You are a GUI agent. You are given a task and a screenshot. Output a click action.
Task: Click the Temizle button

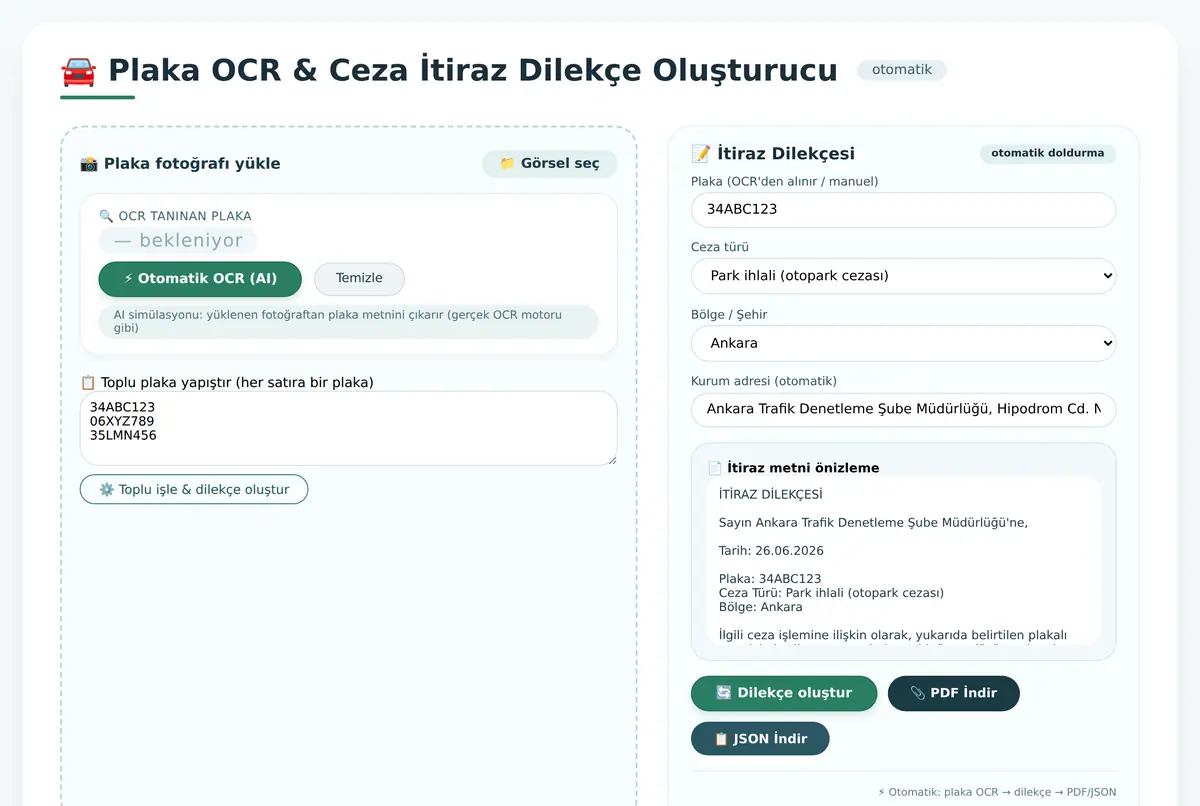pos(359,279)
